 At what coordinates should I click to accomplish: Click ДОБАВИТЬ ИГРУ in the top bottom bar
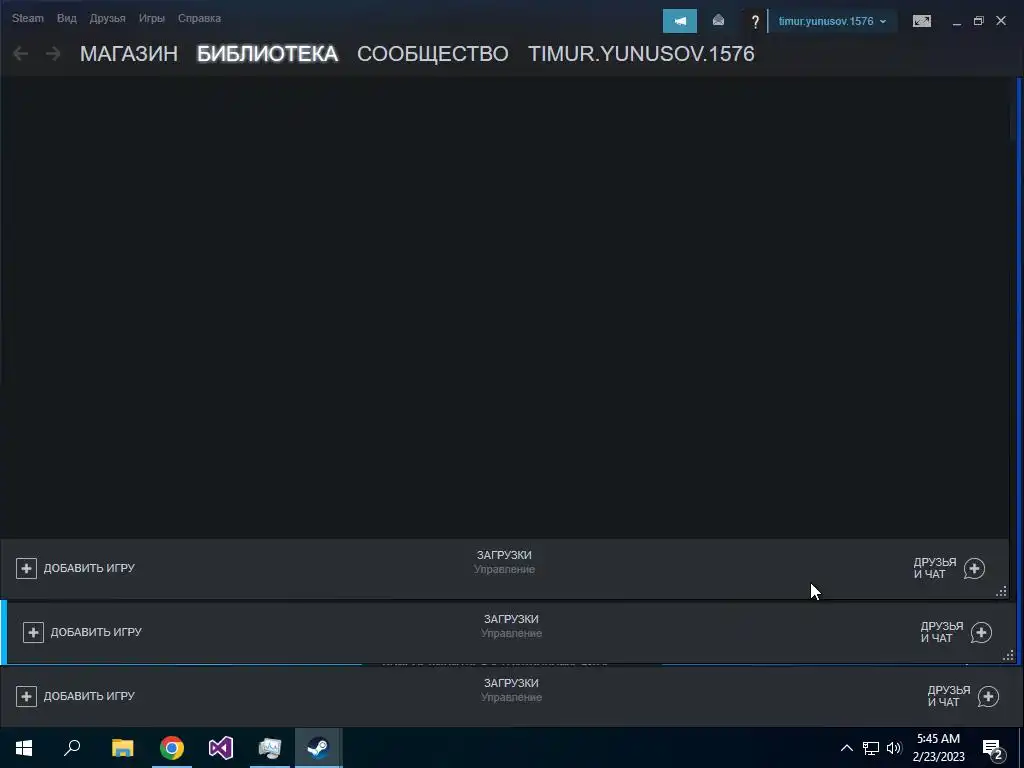89,568
